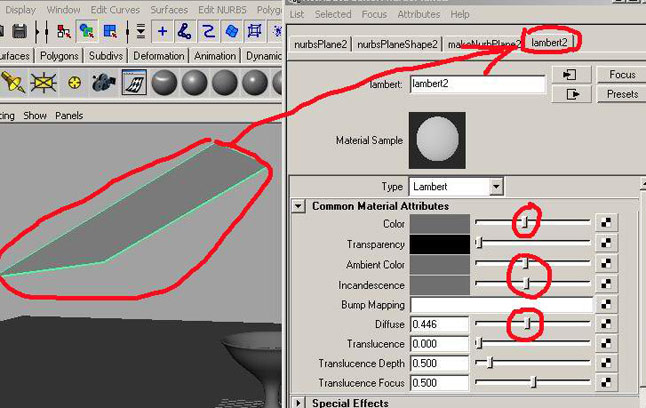This screenshot has width=646, height=408.
Task: Click the black Transparency swatch
Action: click(x=440, y=244)
